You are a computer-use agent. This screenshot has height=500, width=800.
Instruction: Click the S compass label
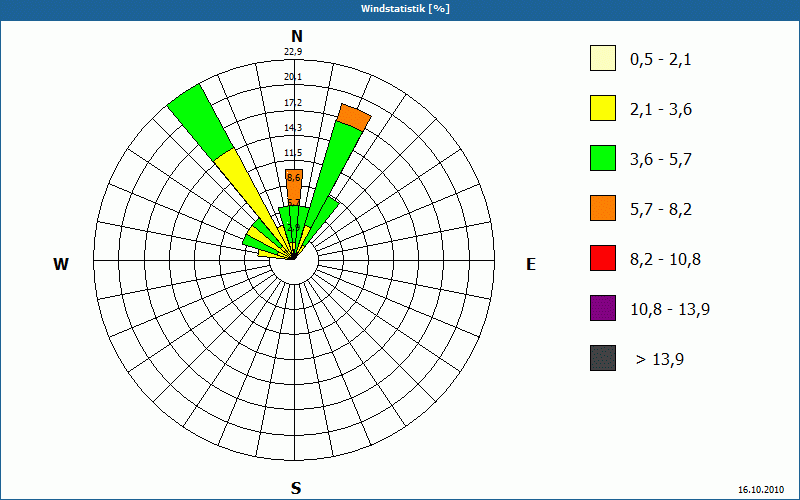click(x=296, y=488)
